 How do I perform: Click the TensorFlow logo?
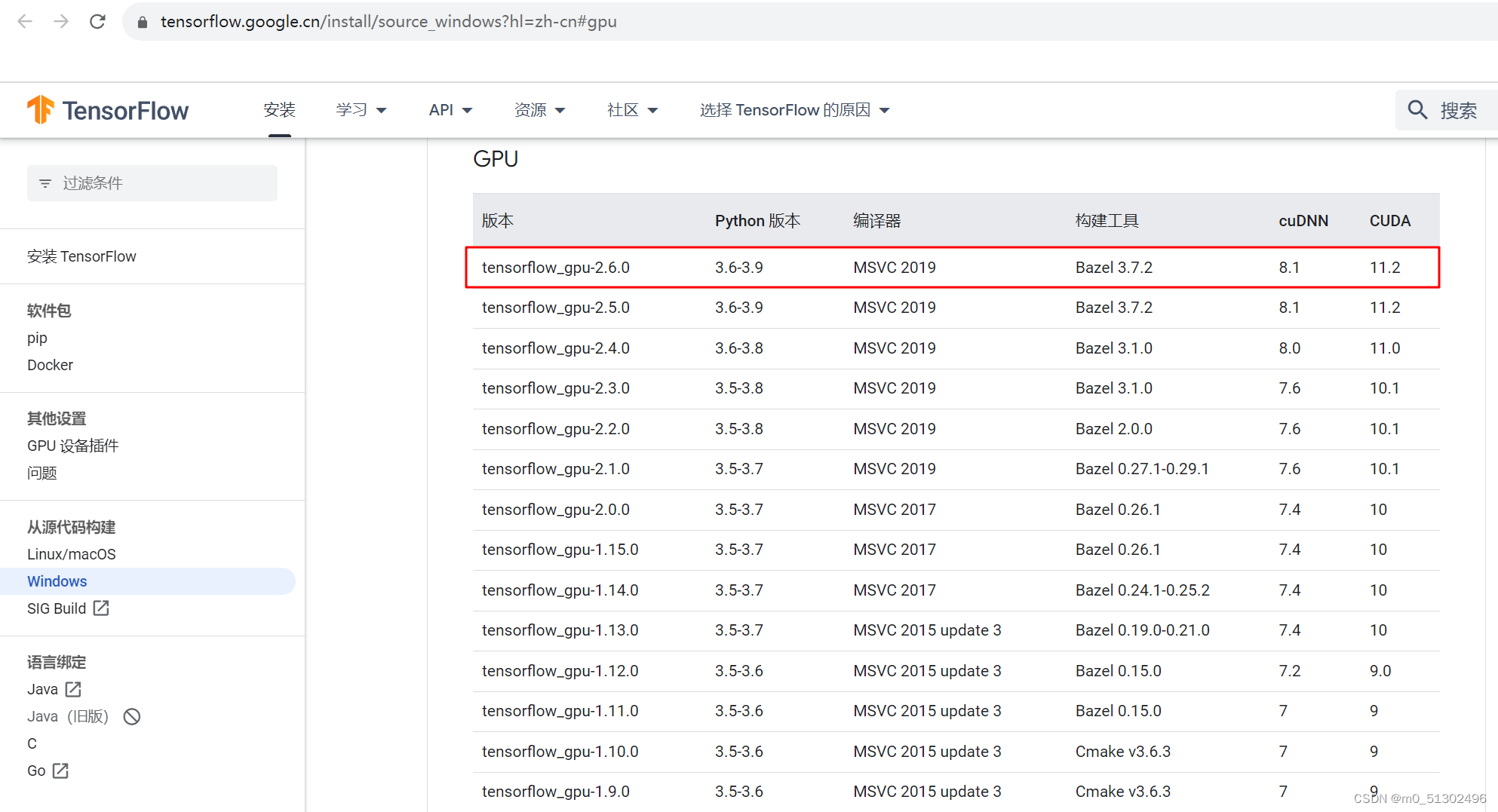click(108, 110)
